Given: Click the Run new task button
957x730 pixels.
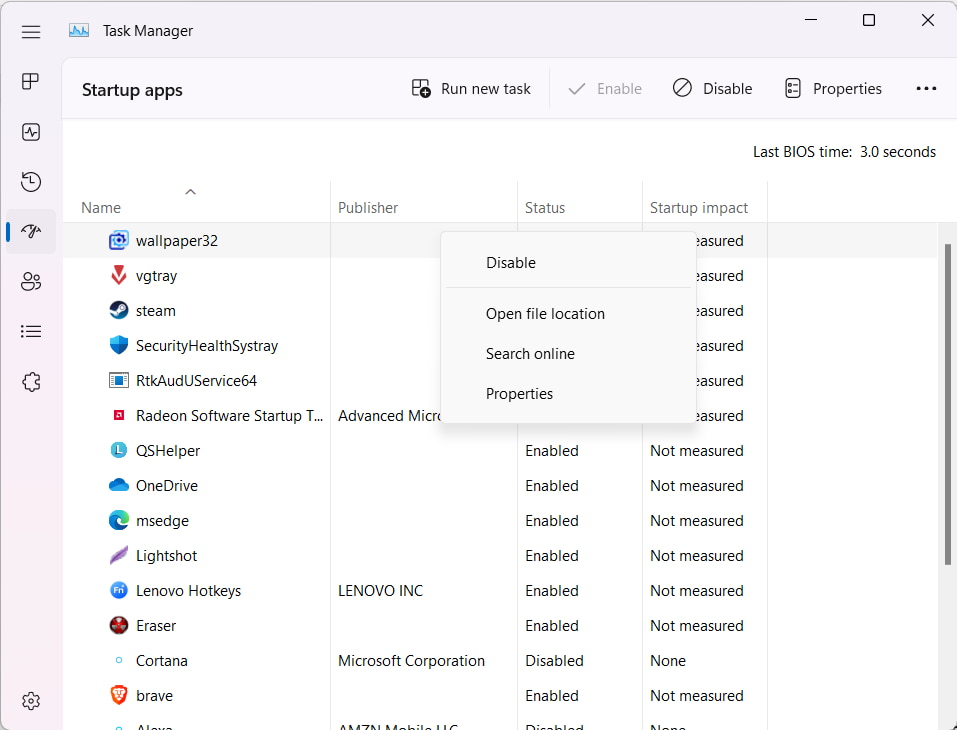Looking at the screenshot, I should pyautogui.click(x=471, y=89).
